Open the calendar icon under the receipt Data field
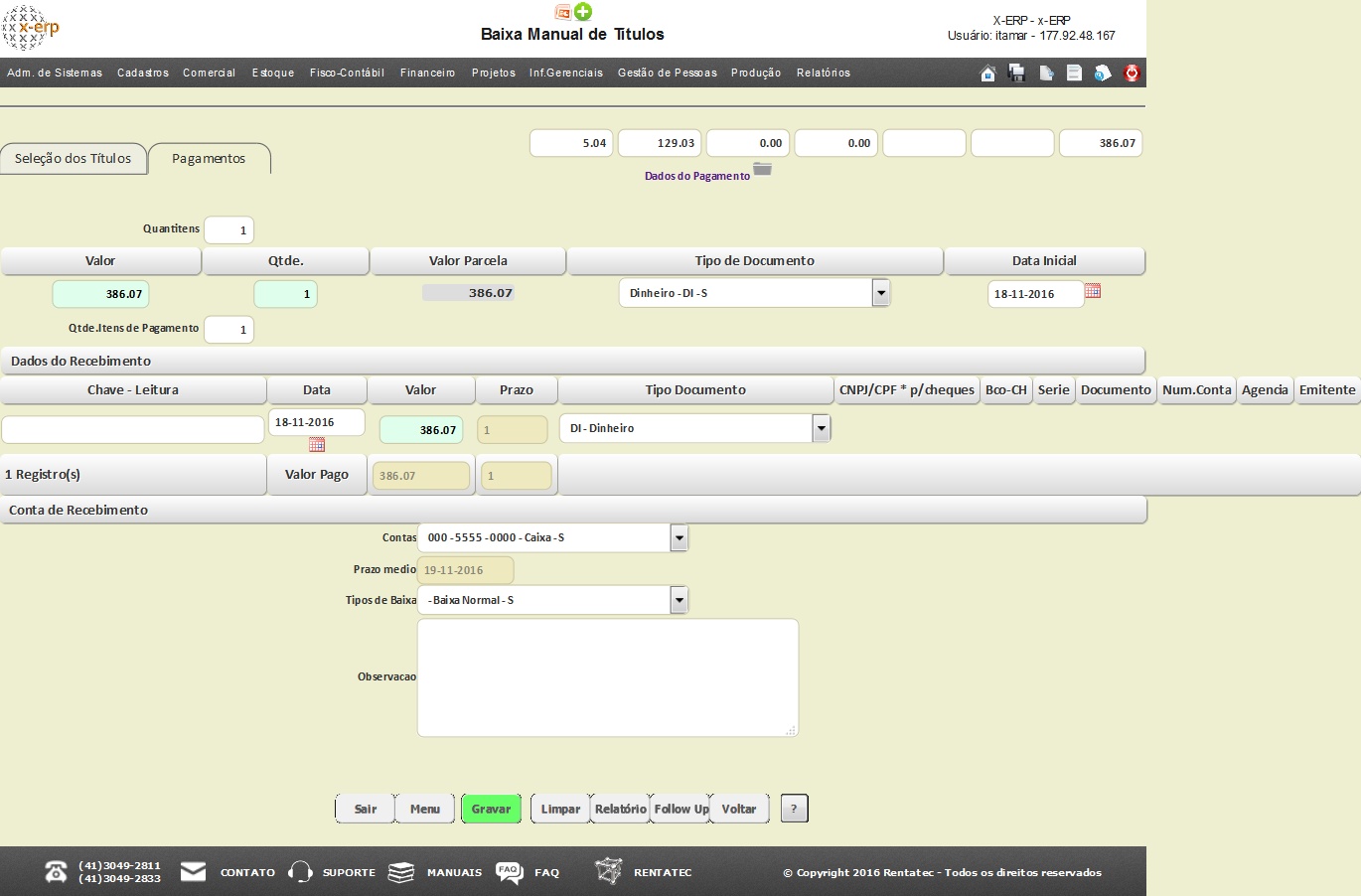1361x896 pixels. click(x=317, y=445)
